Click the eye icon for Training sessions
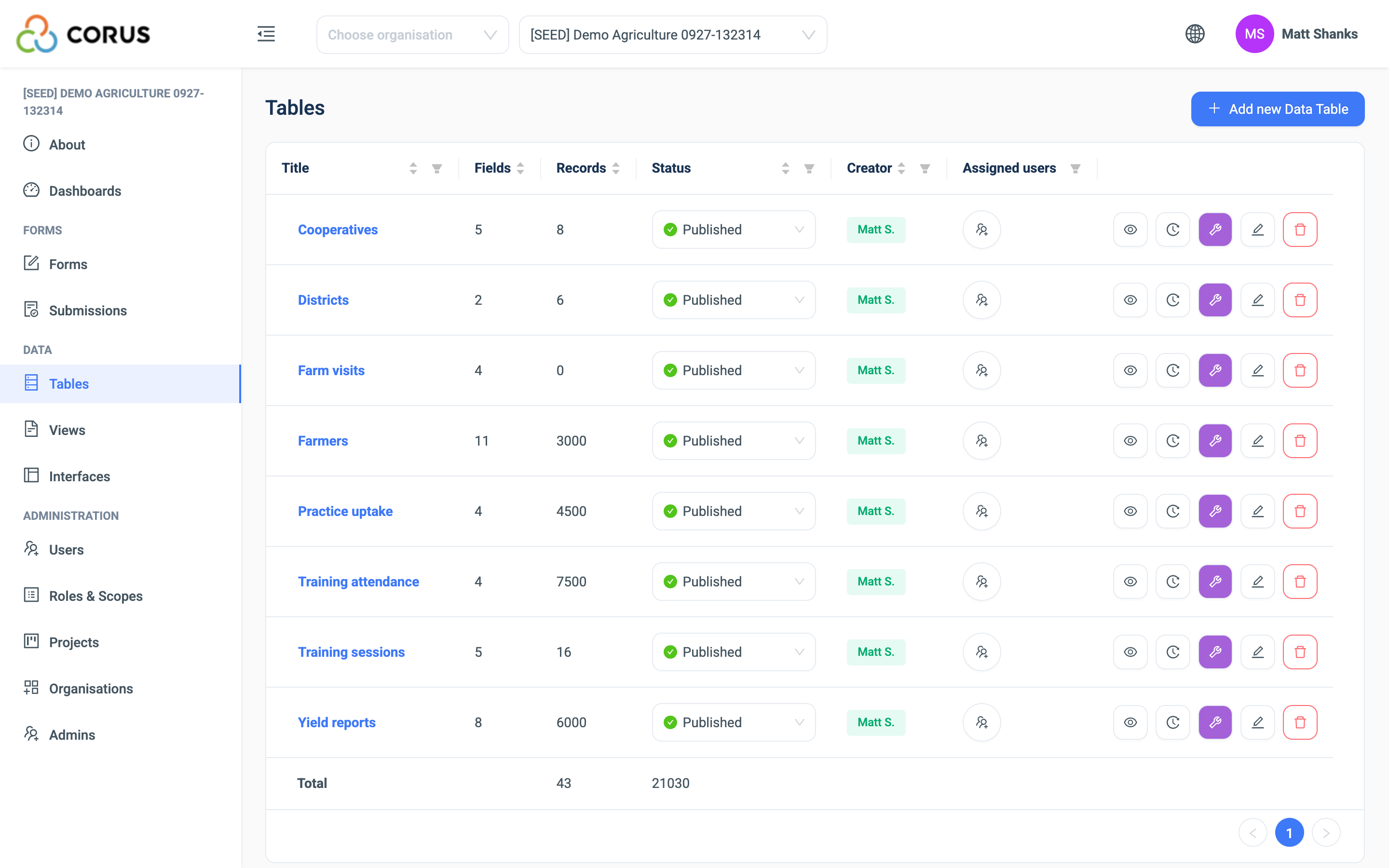 coord(1130,652)
